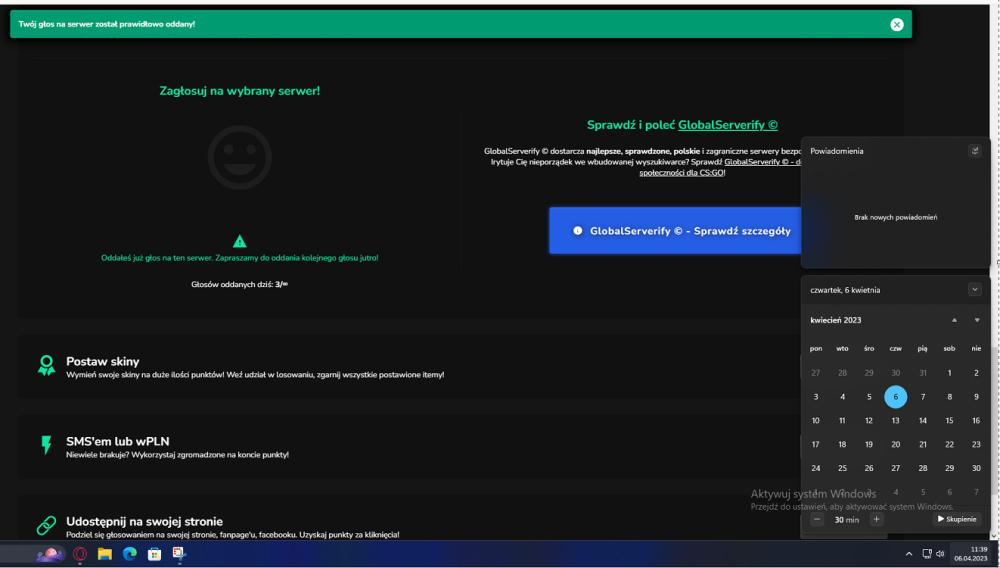Open the GlobalServerify © link in heading
The width and height of the screenshot is (1000, 568).
pyautogui.click(x=728, y=125)
